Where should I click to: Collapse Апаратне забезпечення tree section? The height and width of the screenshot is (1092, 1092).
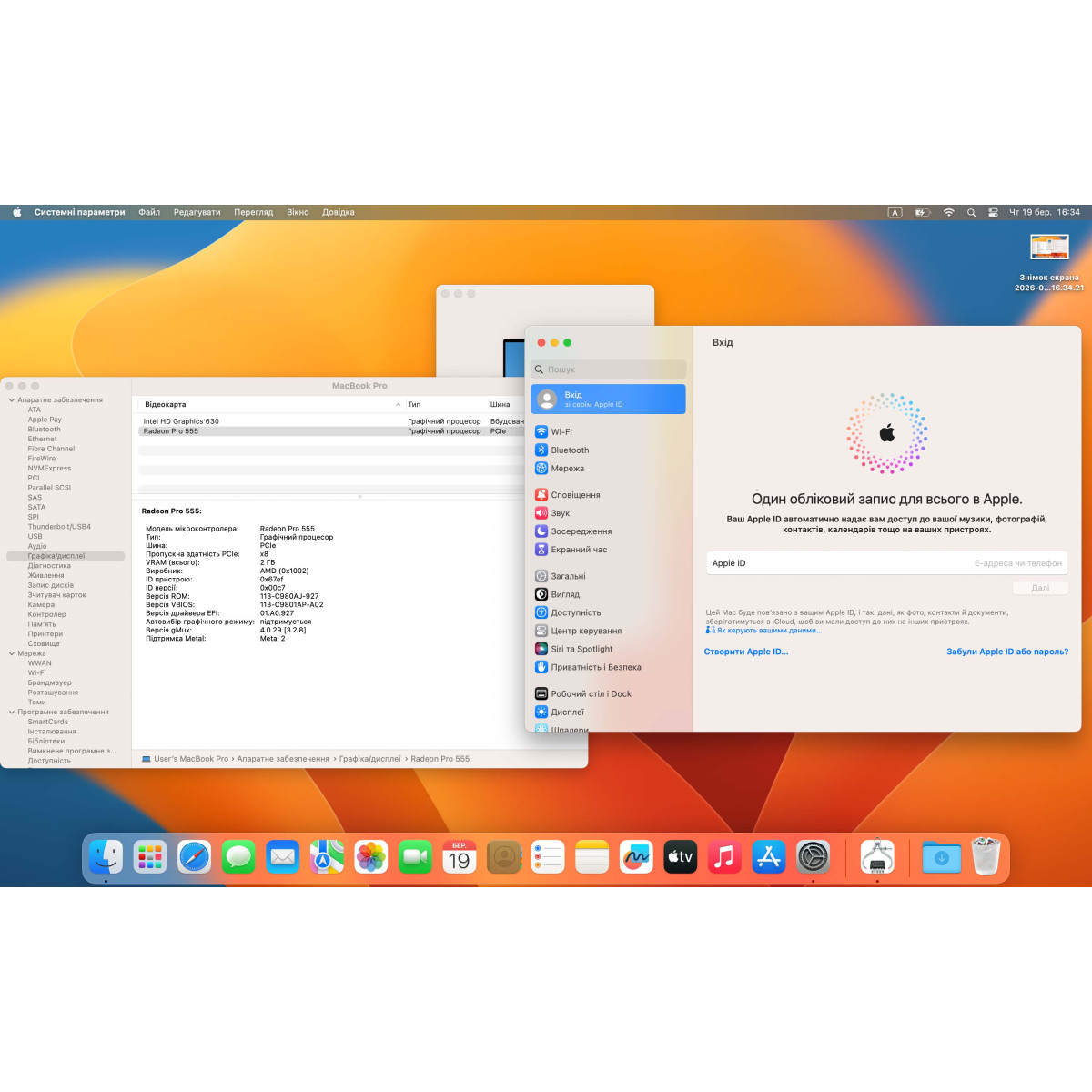11,400
